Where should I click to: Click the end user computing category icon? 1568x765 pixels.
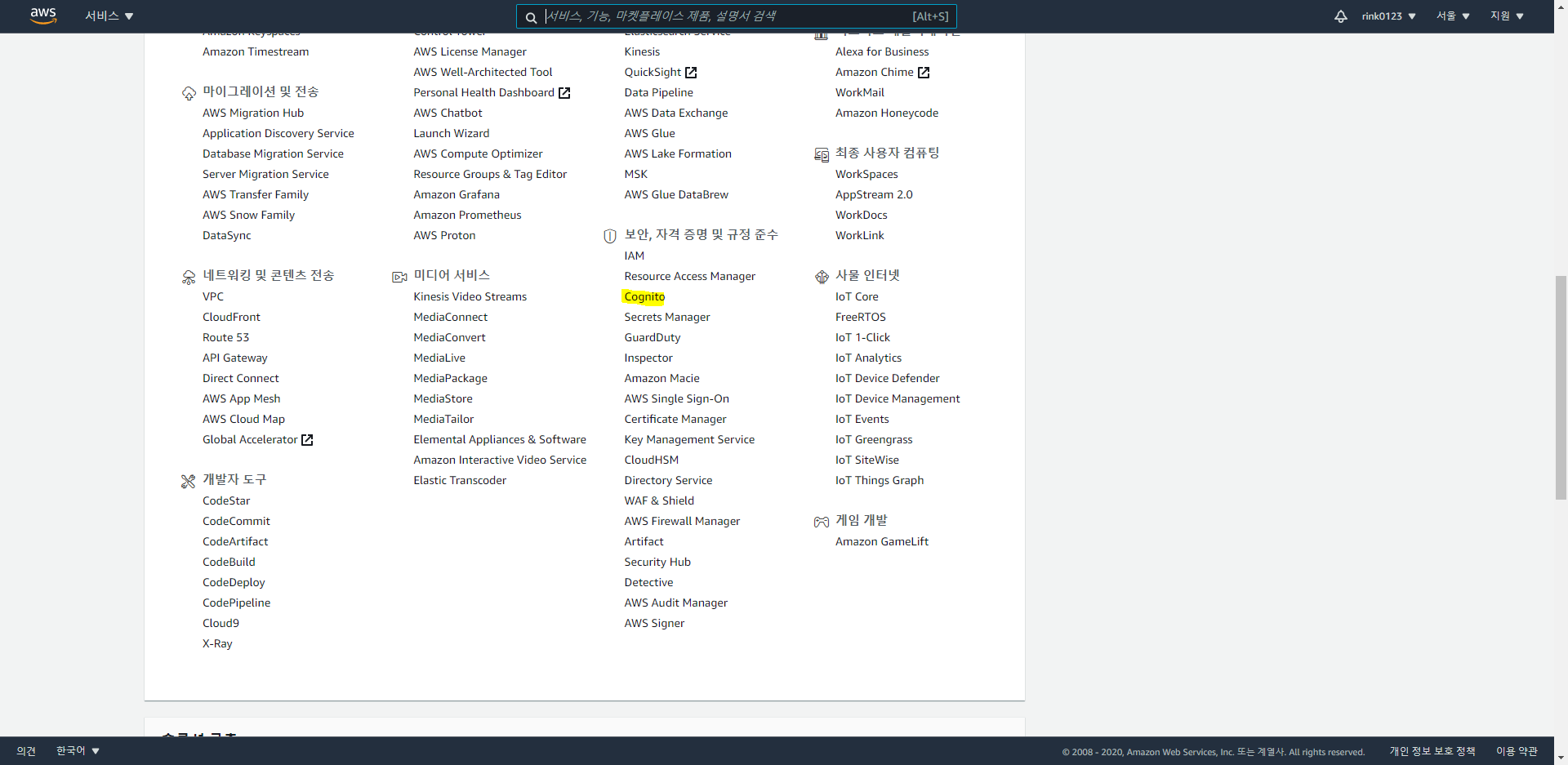pyautogui.click(x=822, y=154)
